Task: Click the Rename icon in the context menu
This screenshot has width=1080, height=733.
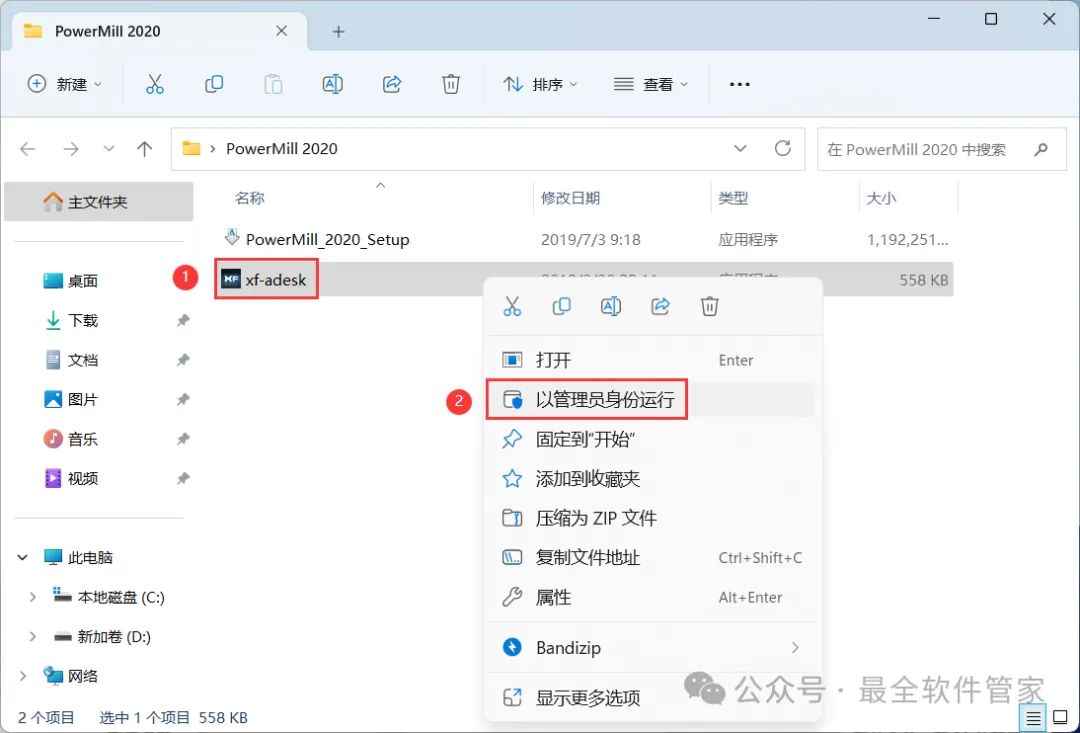Action: 611,306
